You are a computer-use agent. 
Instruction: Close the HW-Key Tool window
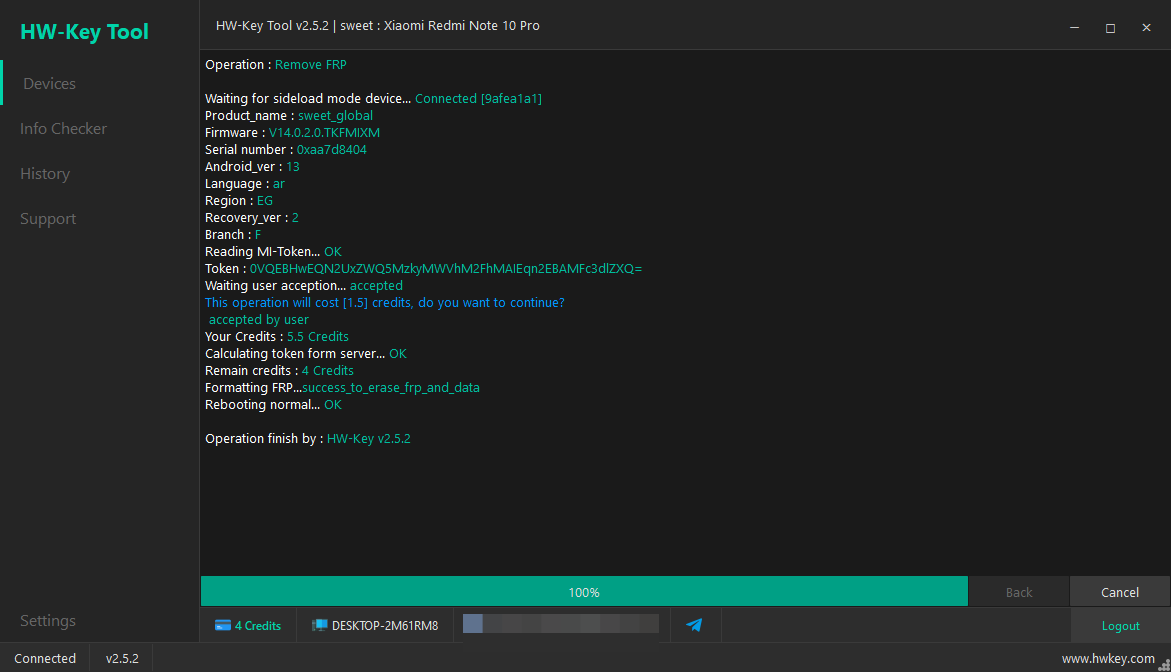(1146, 28)
